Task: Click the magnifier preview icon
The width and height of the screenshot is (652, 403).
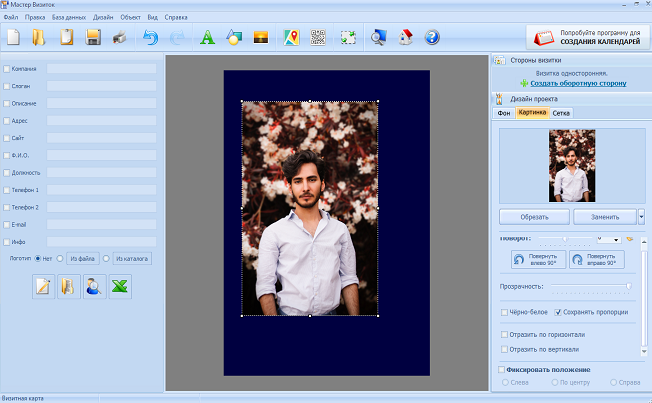Action: point(378,37)
